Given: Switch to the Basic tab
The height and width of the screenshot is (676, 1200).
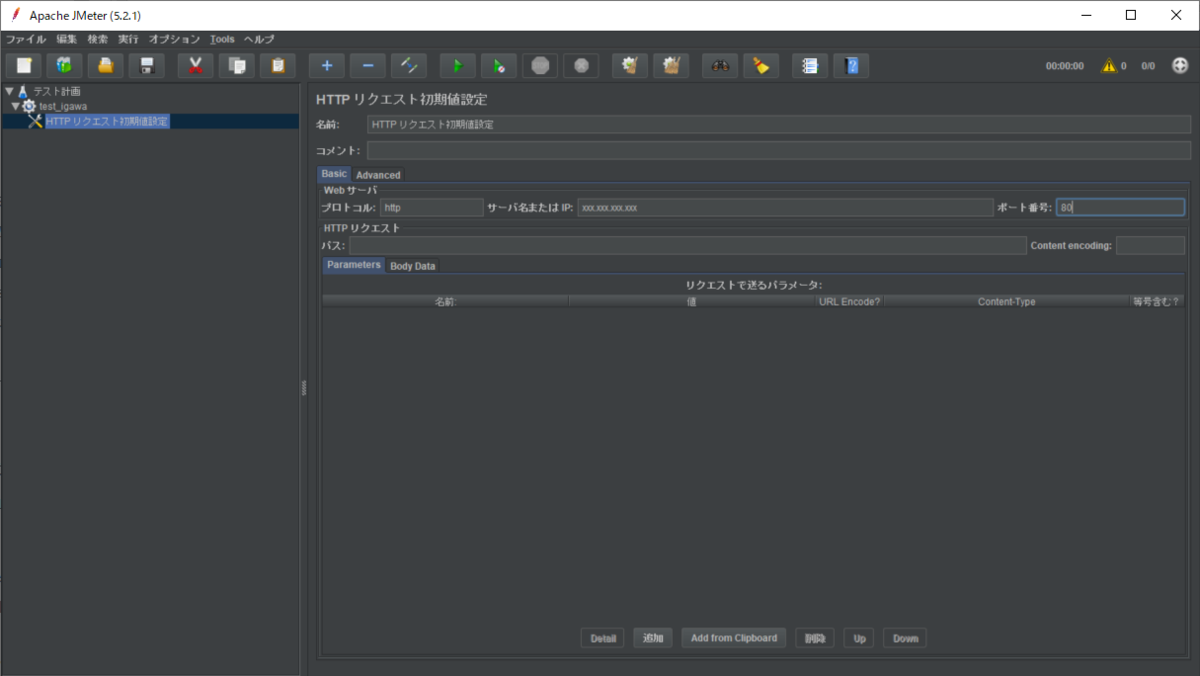Looking at the screenshot, I should click(x=334, y=174).
